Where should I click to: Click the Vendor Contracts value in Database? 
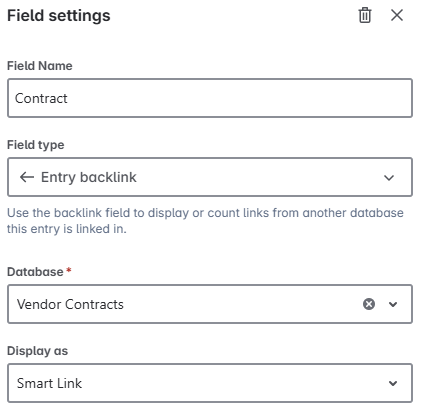(70, 304)
